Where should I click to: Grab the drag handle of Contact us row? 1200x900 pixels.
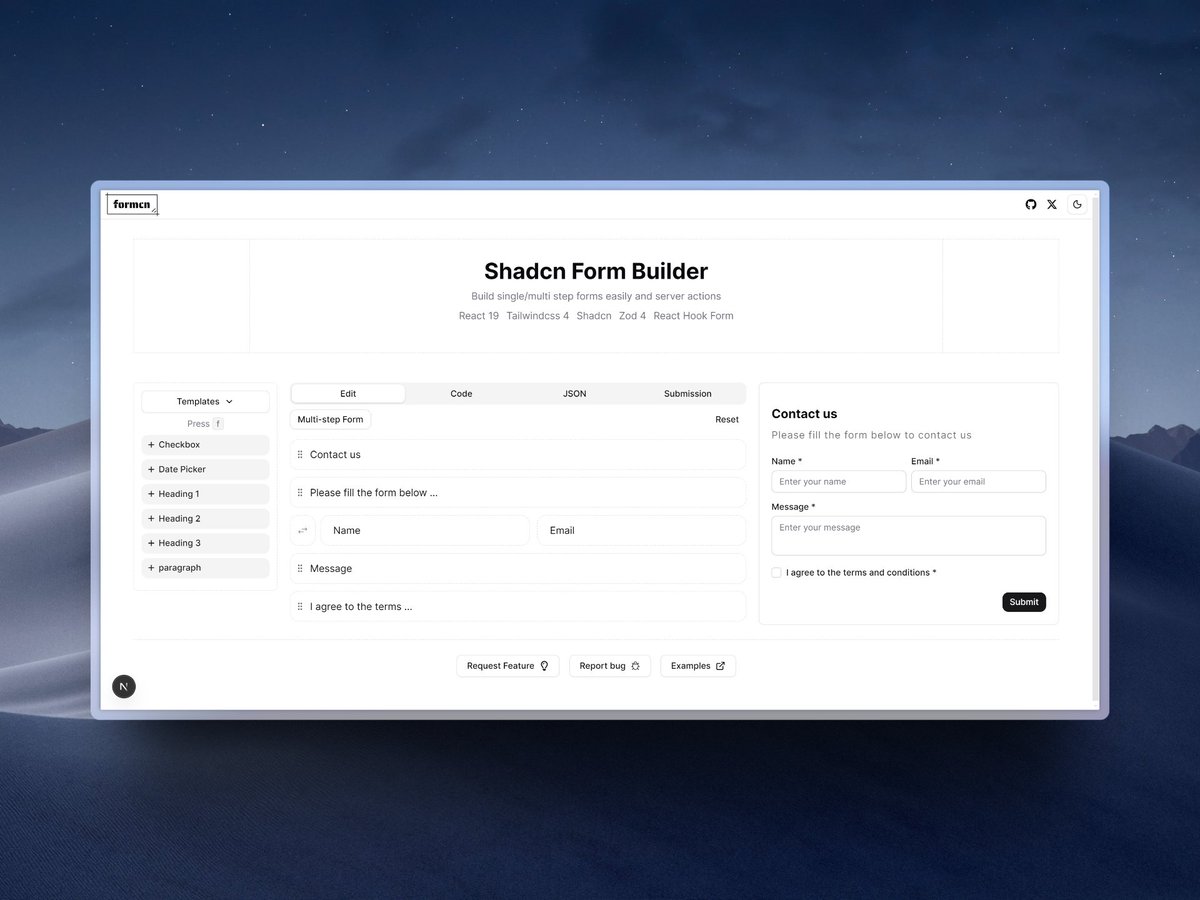click(300, 455)
